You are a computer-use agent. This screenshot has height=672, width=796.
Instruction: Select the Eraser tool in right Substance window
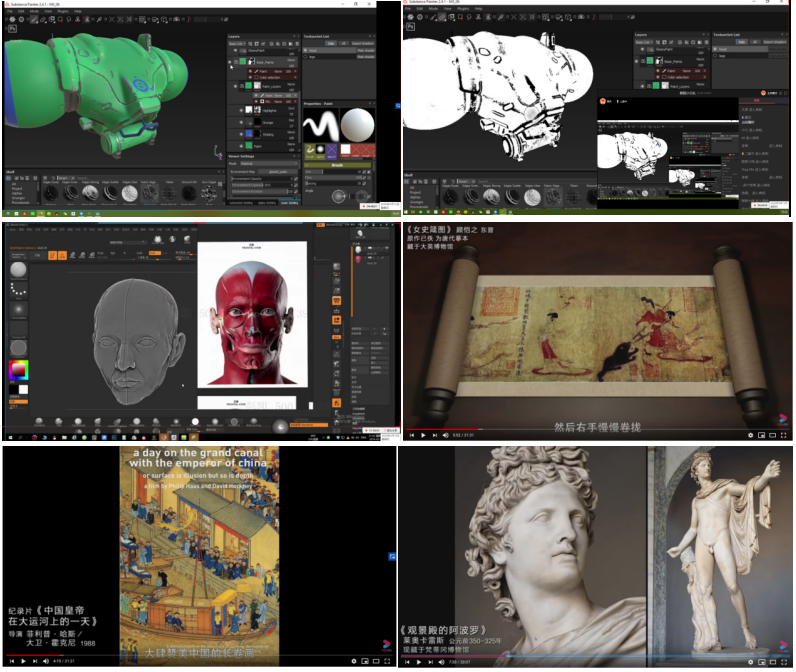[x=443, y=17]
